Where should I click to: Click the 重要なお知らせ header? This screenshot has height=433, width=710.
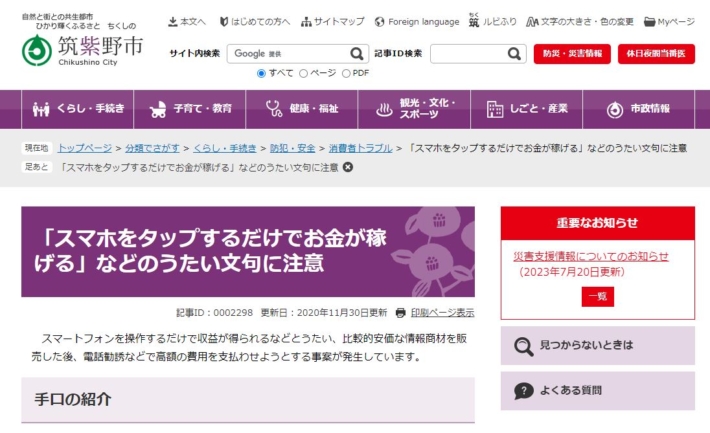point(598,223)
